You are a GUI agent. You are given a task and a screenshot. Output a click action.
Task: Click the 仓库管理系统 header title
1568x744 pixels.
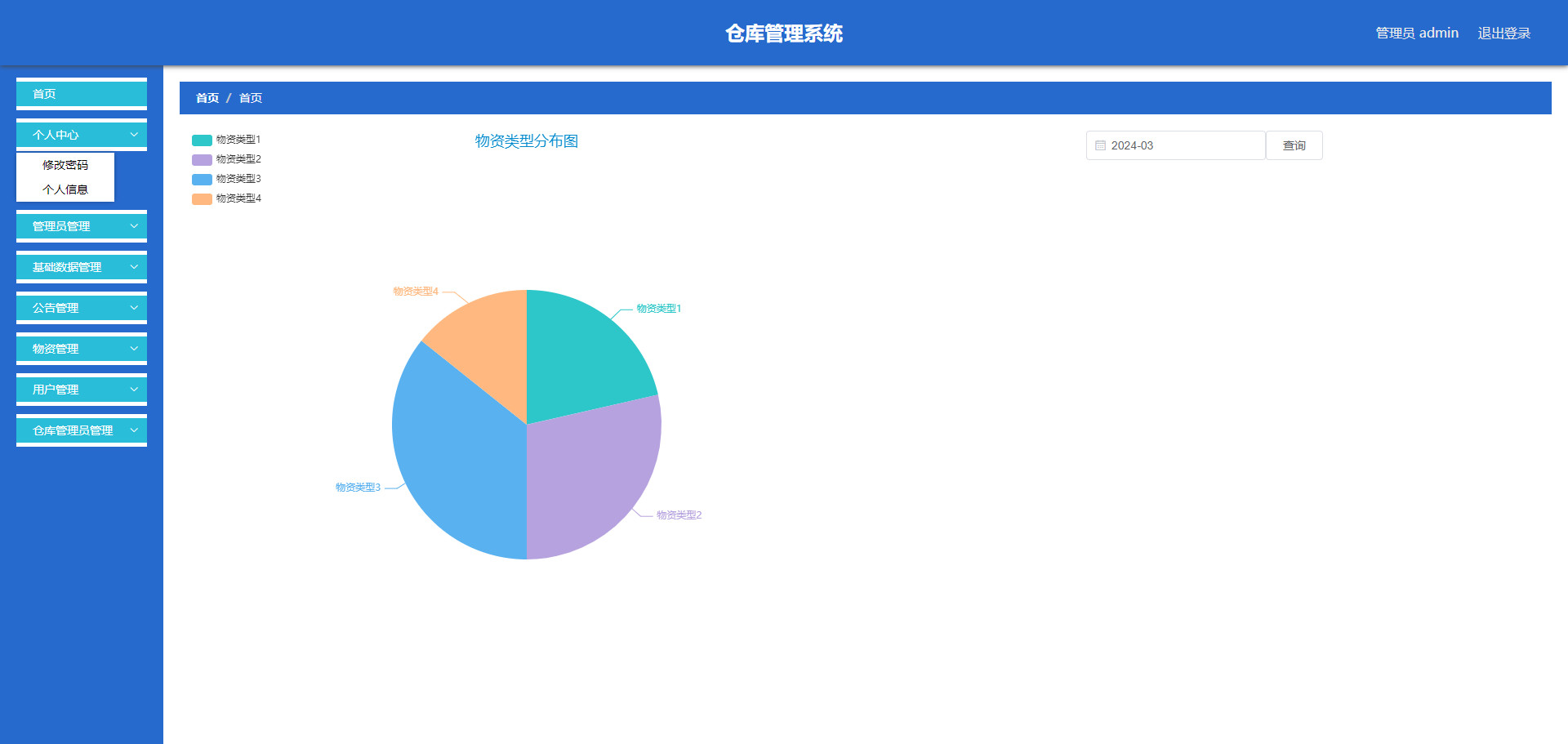(x=784, y=33)
